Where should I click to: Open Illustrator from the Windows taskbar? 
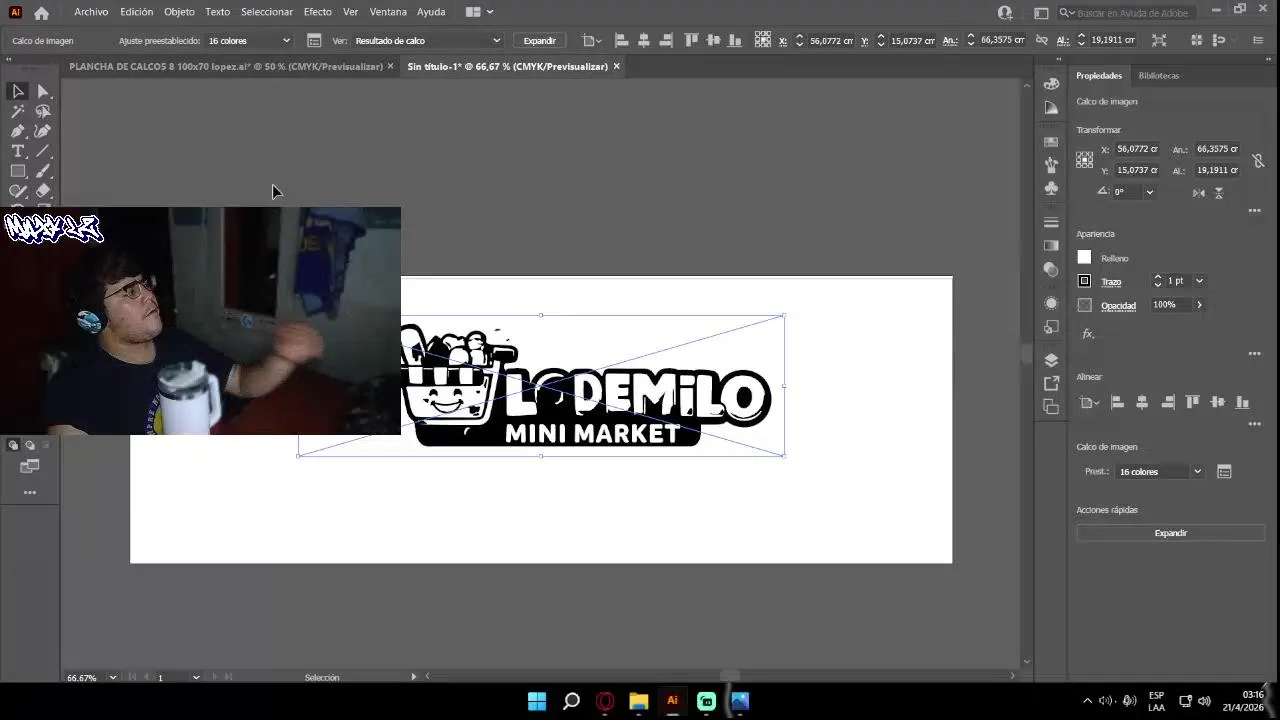(672, 701)
